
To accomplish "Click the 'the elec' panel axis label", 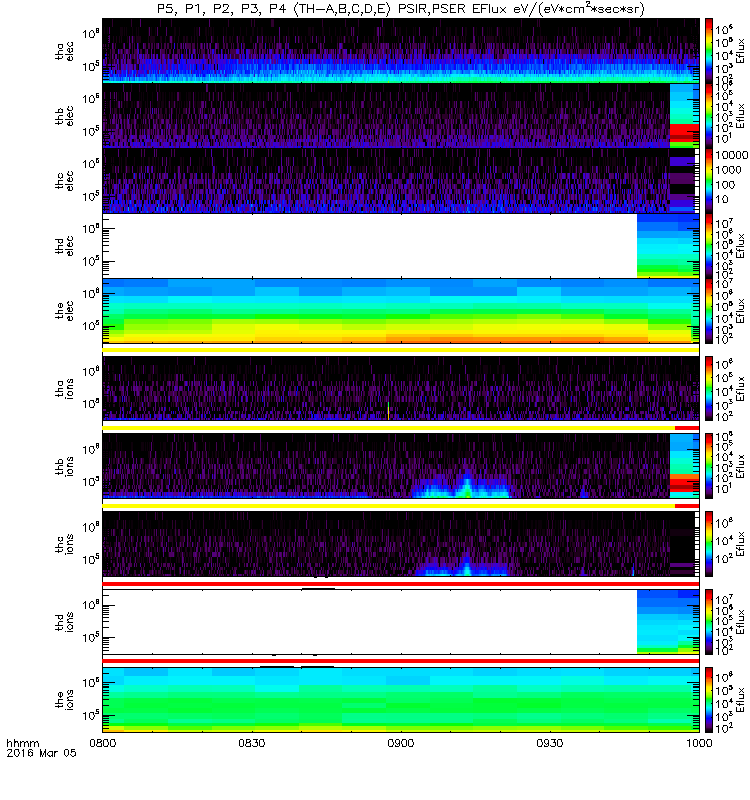I will tap(64, 311).
